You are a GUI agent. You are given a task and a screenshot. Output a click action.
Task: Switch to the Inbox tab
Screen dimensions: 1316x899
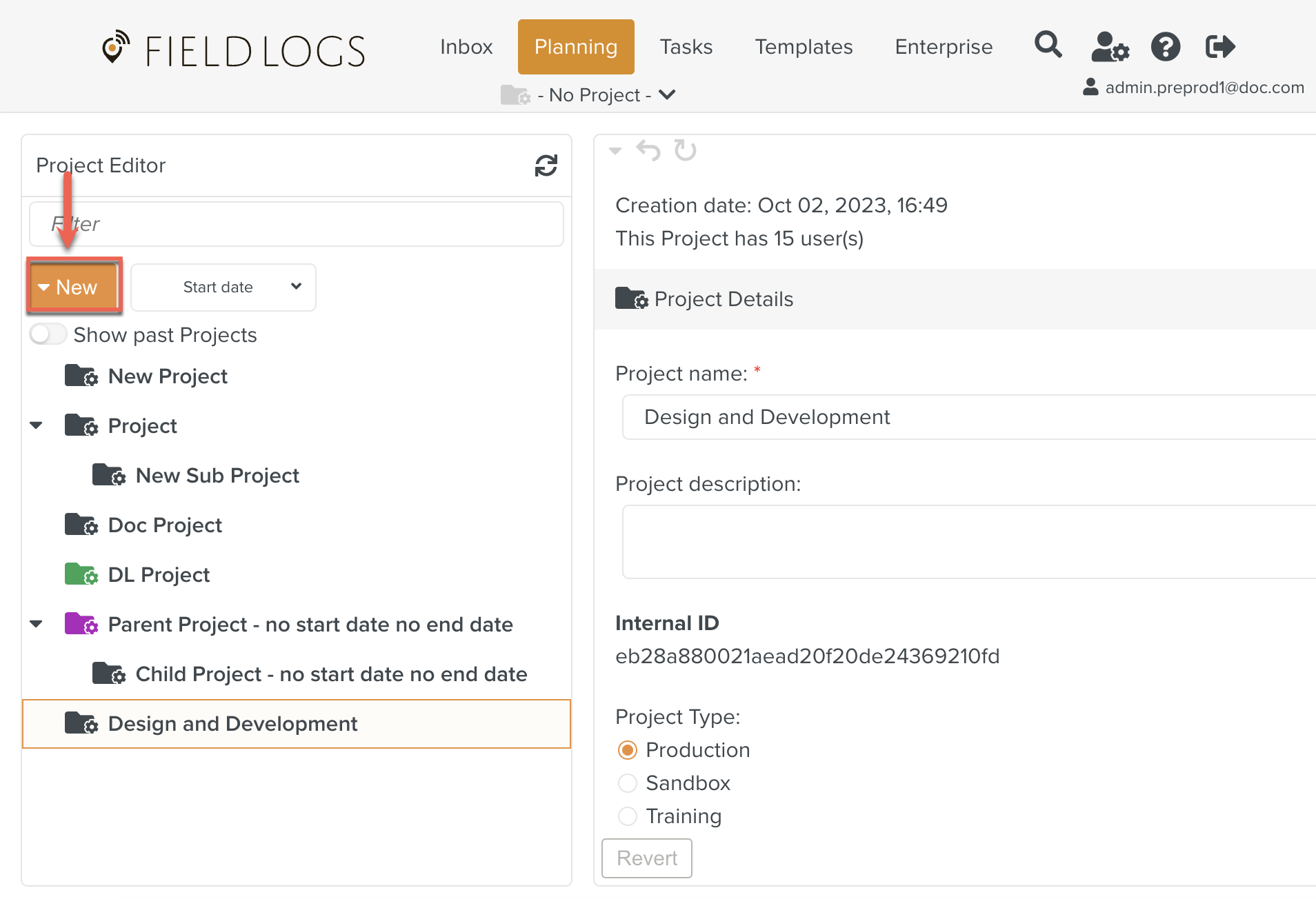(x=466, y=47)
